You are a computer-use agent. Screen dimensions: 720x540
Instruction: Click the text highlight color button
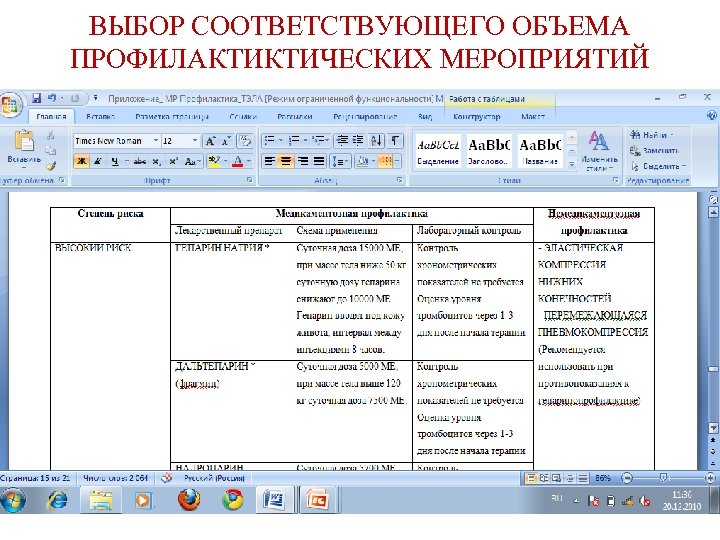(214, 161)
